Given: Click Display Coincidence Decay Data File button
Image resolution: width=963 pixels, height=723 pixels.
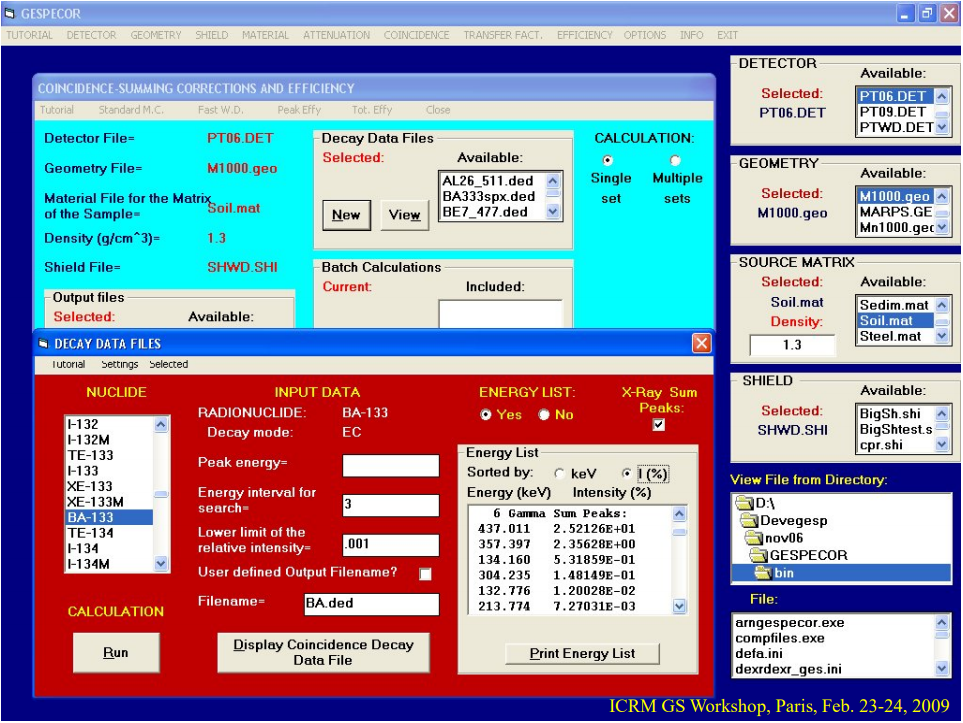Looking at the screenshot, I should (323, 652).
